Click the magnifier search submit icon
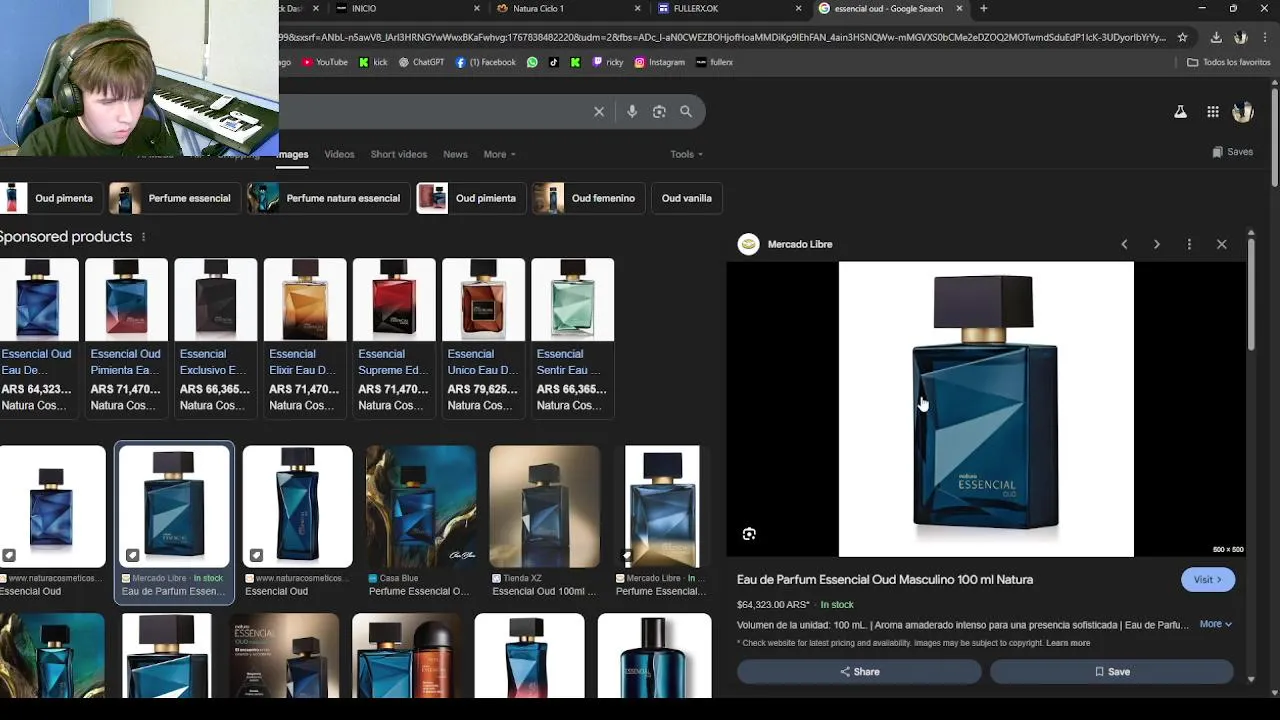This screenshot has height=720, width=1280. point(686,112)
